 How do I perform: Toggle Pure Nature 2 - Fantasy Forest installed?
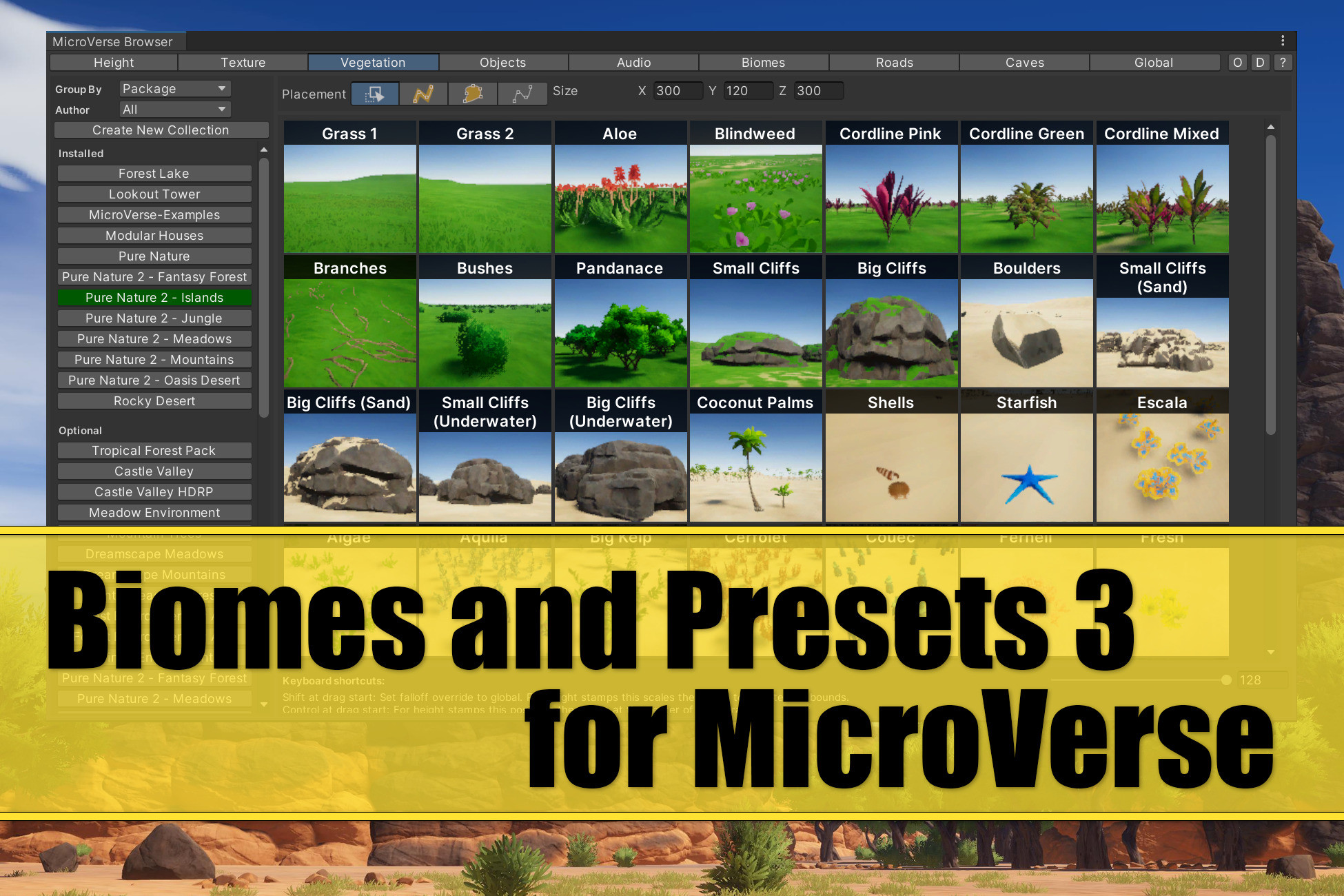[x=154, y=277]
